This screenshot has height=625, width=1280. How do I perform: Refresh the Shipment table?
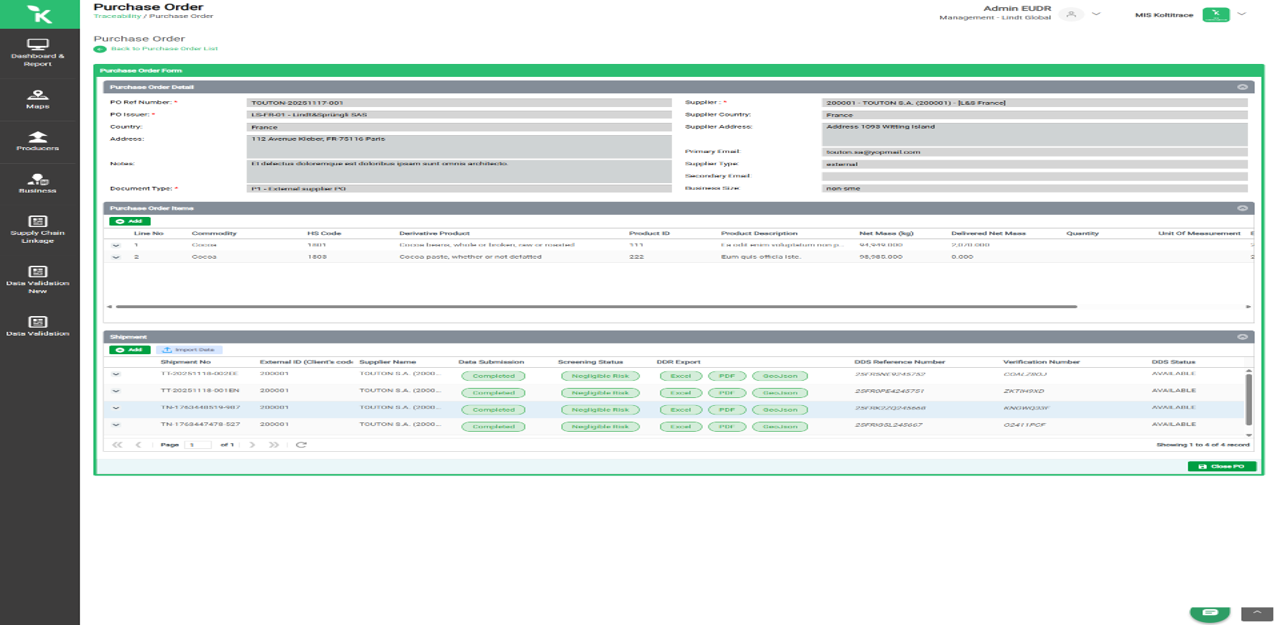pyautogui.click(x=301, y=444)
